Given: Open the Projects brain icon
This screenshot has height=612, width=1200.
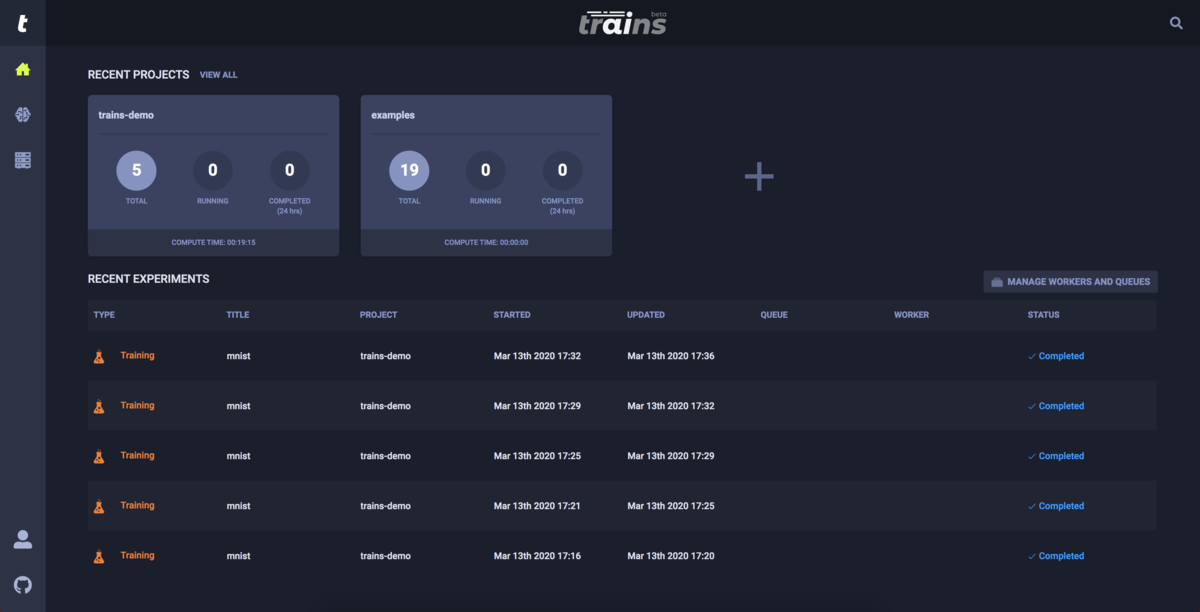Looking at the screenshot, I should (23, 115).
